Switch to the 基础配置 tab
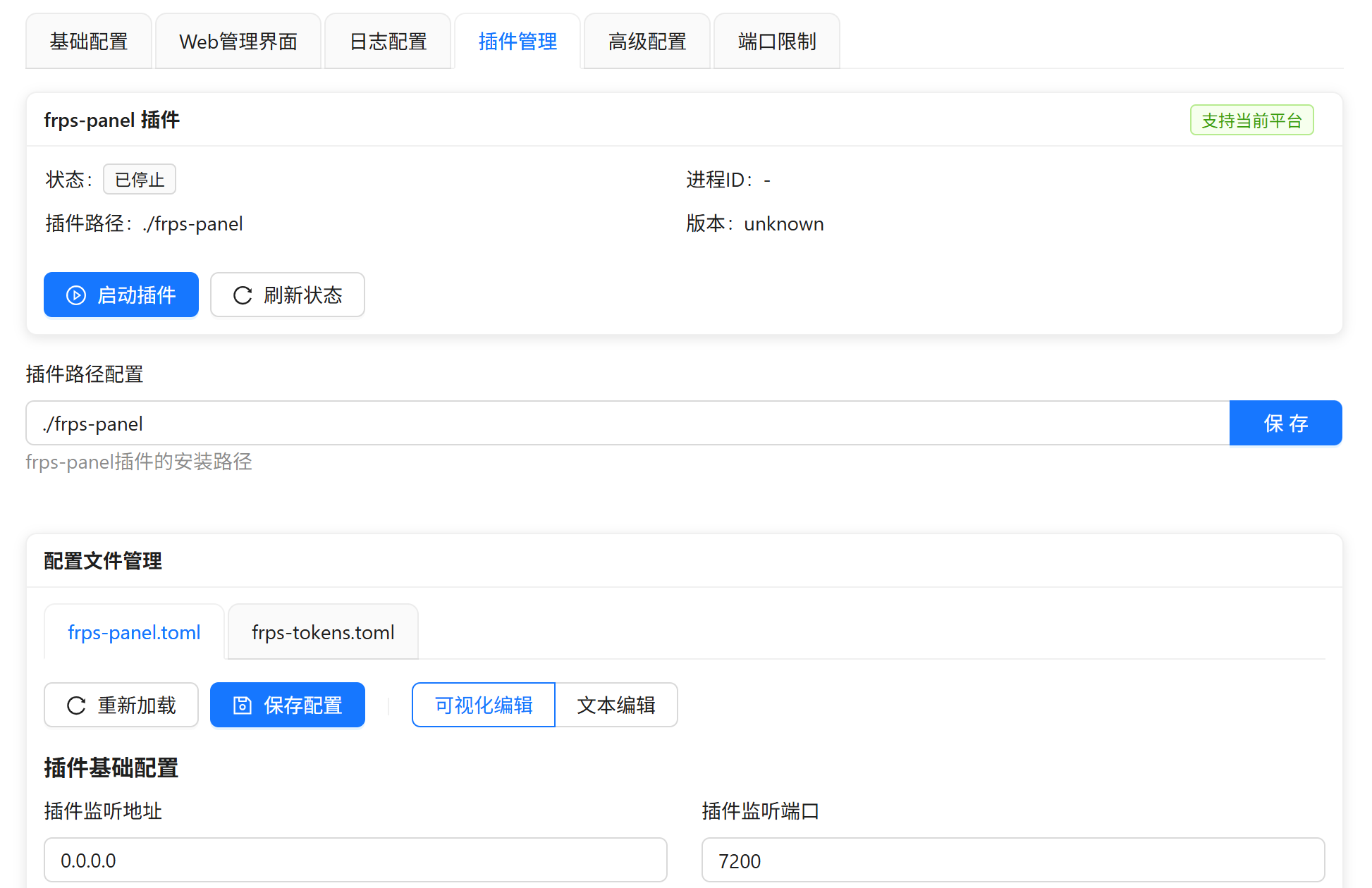Screen dimensions: 1372x888 point(88,41)
